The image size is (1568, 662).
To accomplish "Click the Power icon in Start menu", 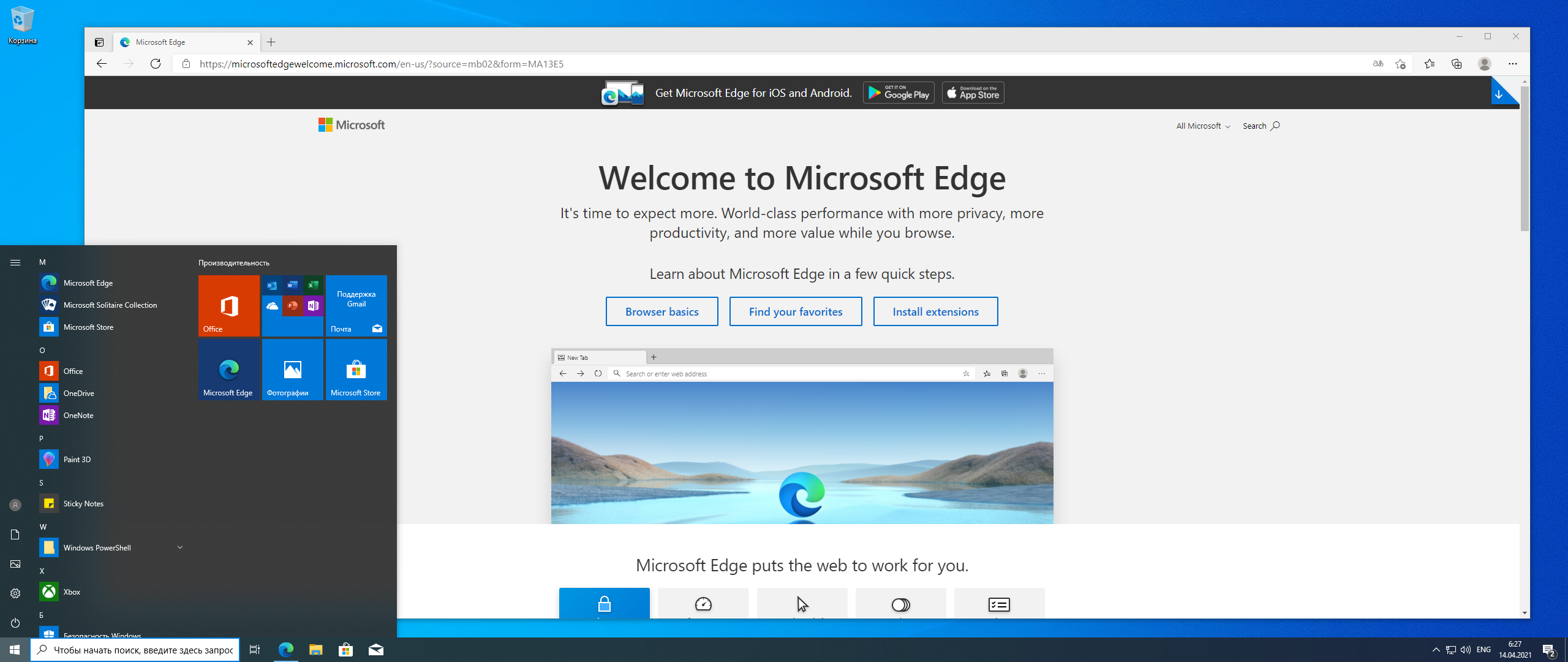I will (x=15, y=623).
